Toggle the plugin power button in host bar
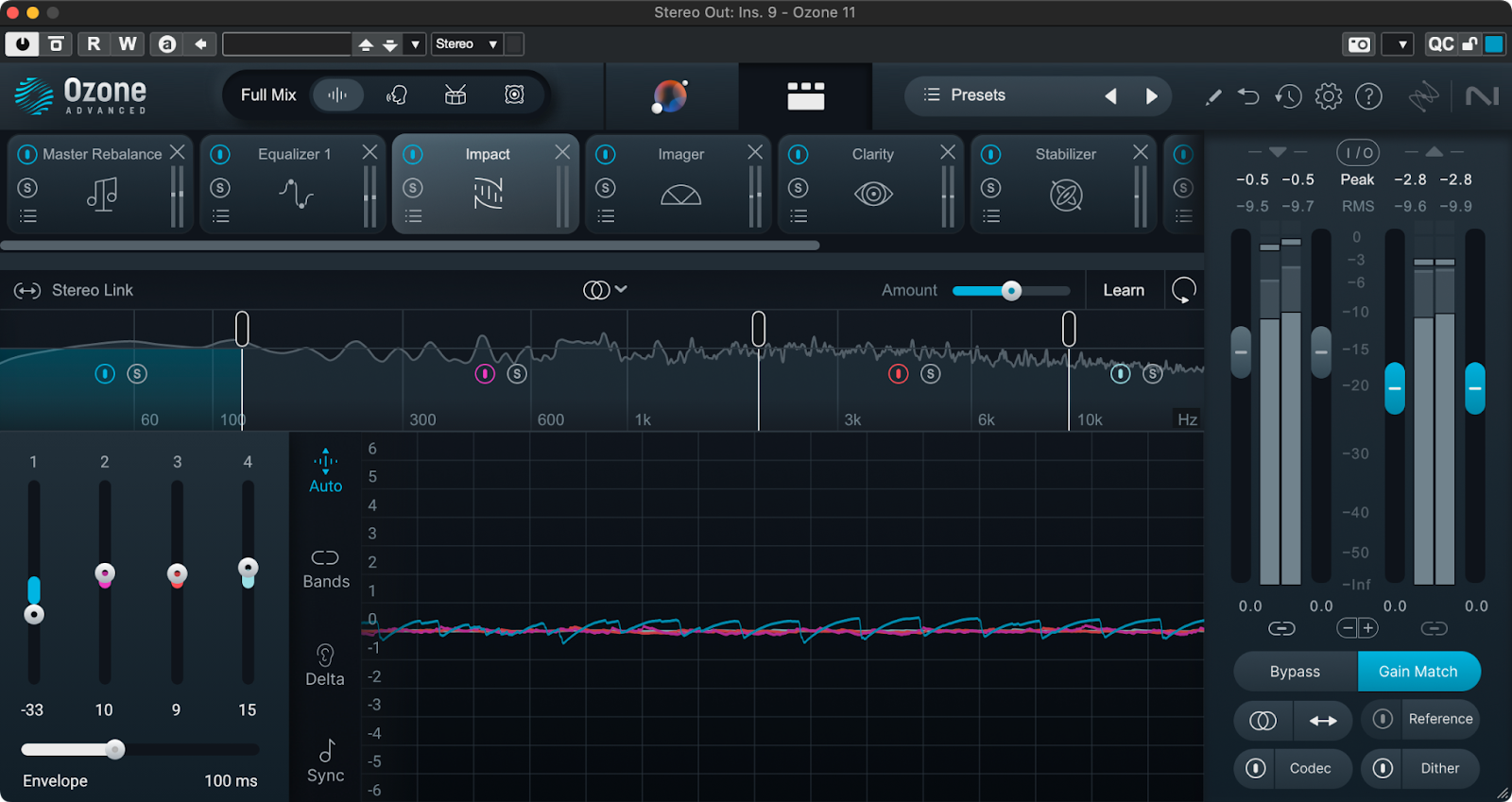Screen dimensions: 1512x802 click(22, 43)
